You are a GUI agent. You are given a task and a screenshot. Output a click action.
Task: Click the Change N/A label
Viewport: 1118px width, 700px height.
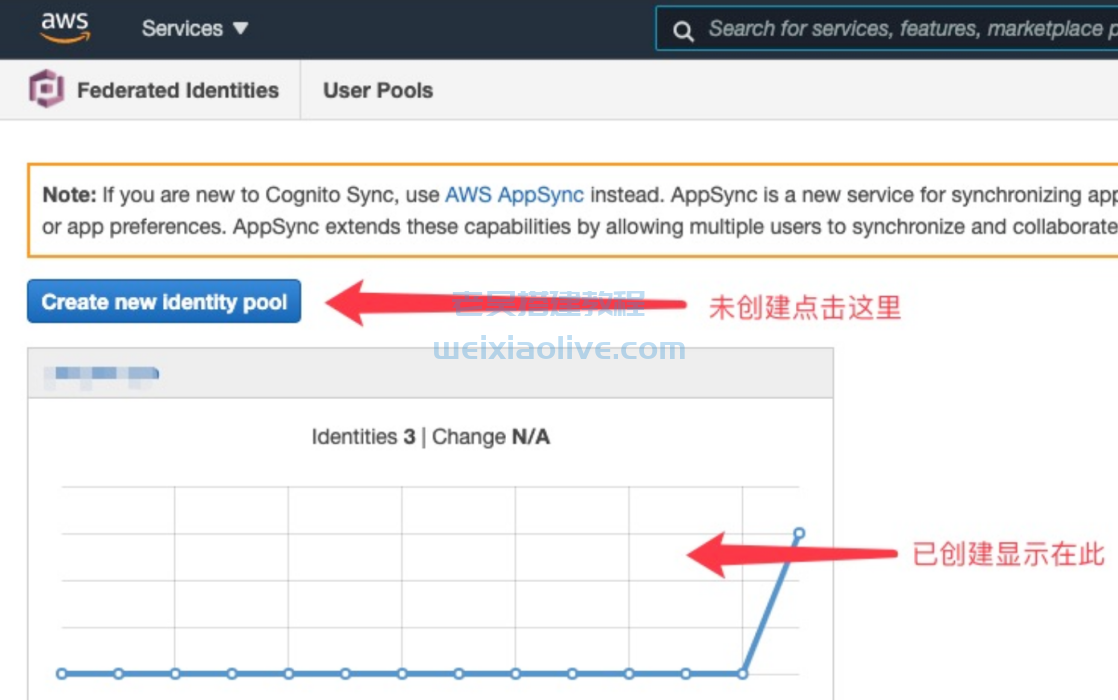(491, 437)
